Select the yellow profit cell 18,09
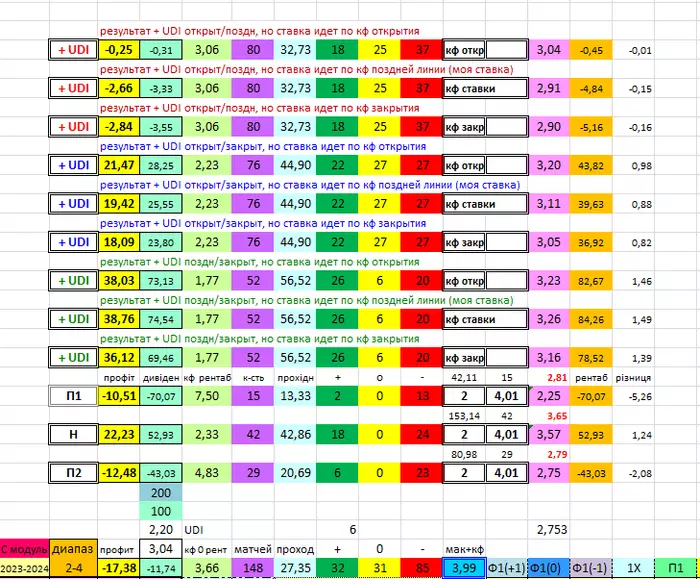Screen dimensions: 700x579 119,242
